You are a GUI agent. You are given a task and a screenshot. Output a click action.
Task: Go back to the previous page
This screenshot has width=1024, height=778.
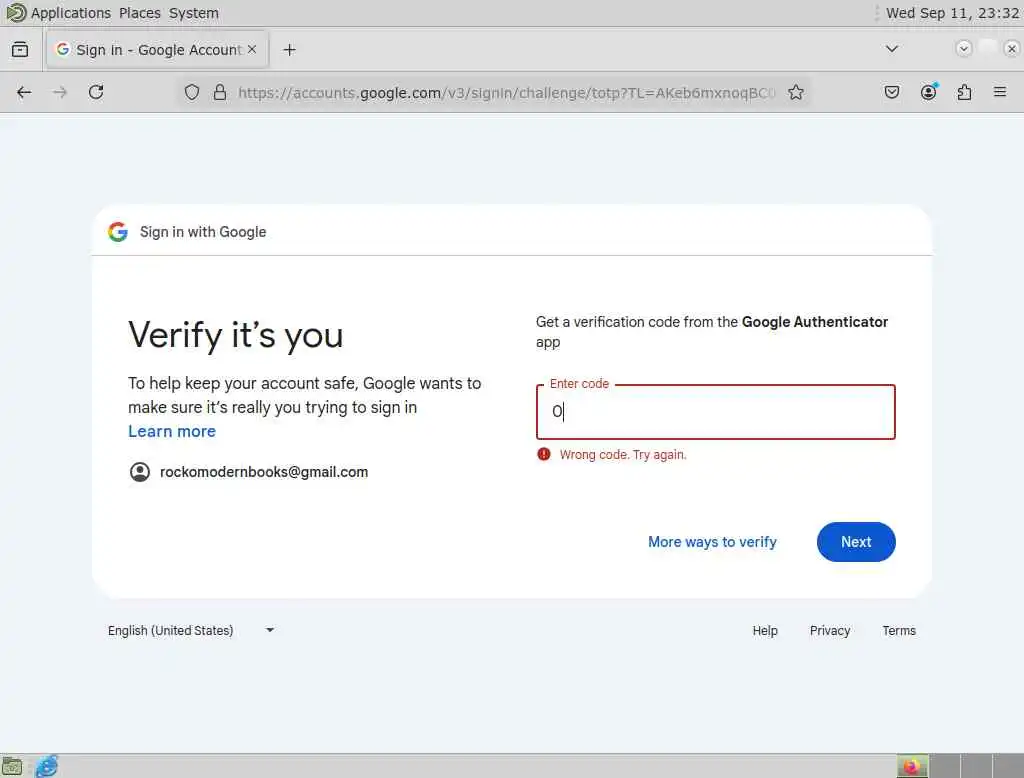tap(24, 92)
